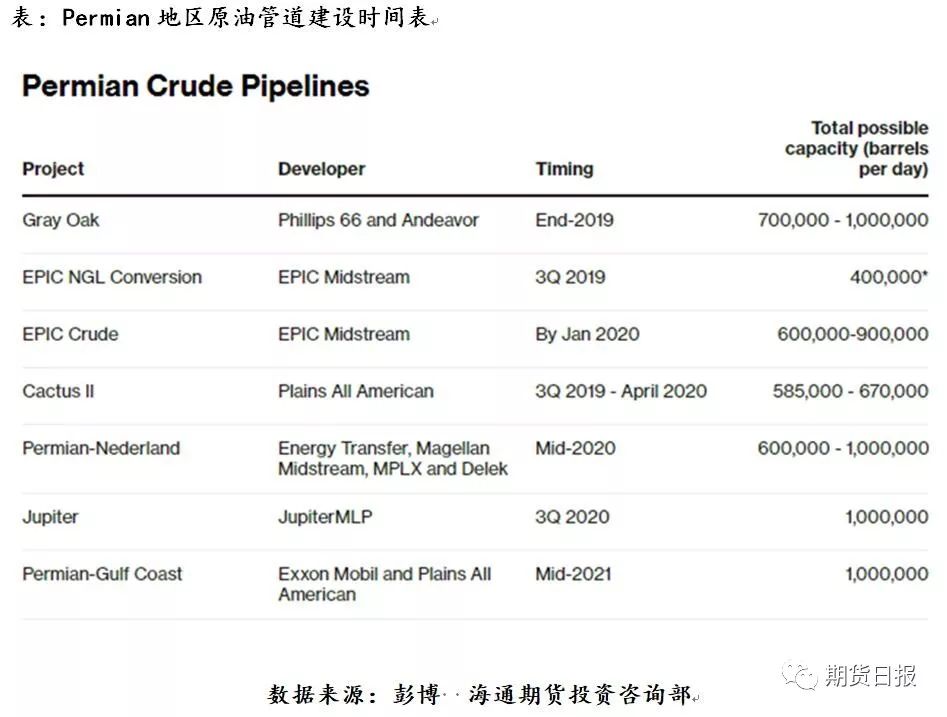Click the 'Jupiter' project cell

coord(50,517)
